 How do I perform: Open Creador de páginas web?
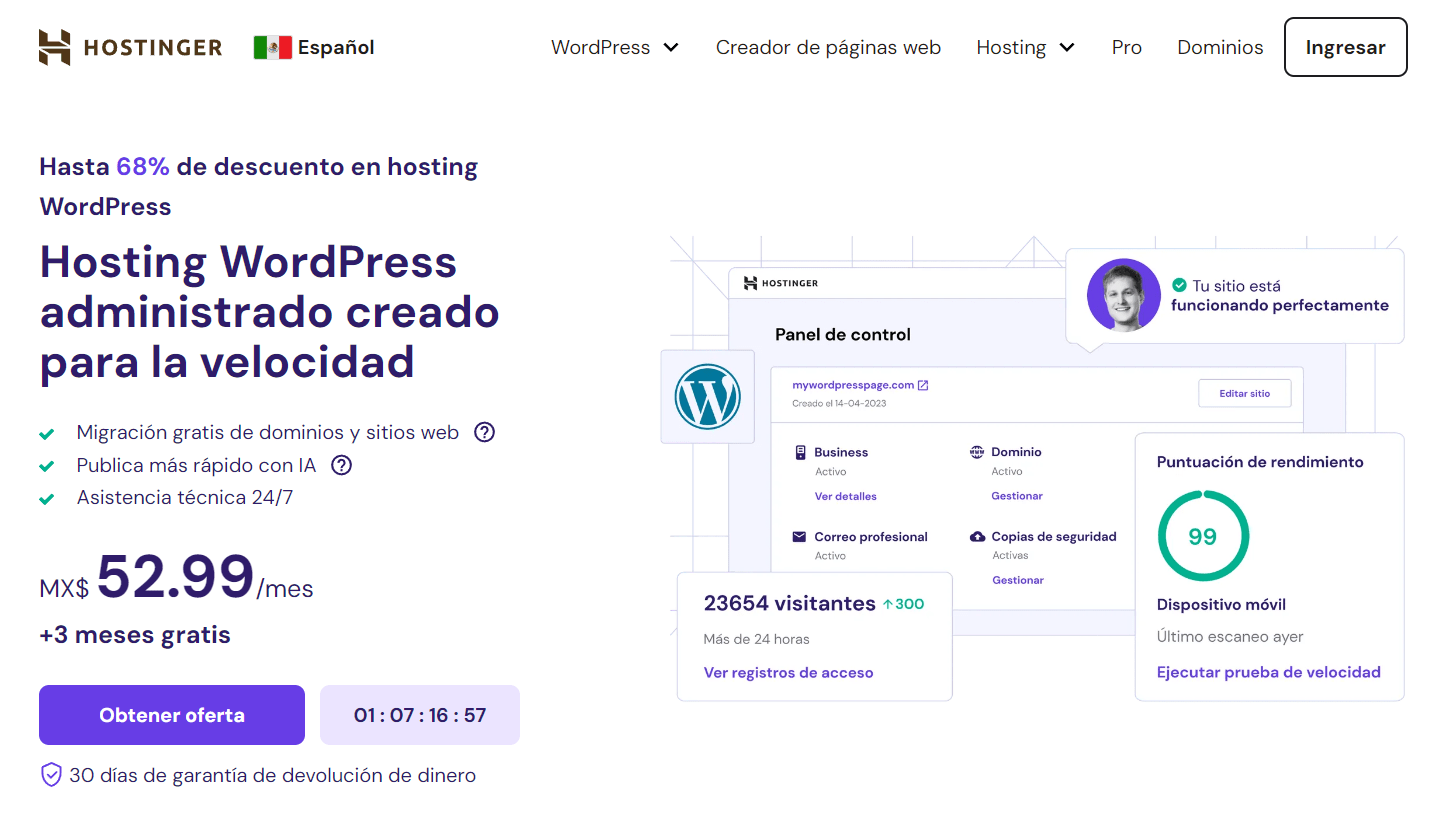pyautogui.click(x=828, y=47)
